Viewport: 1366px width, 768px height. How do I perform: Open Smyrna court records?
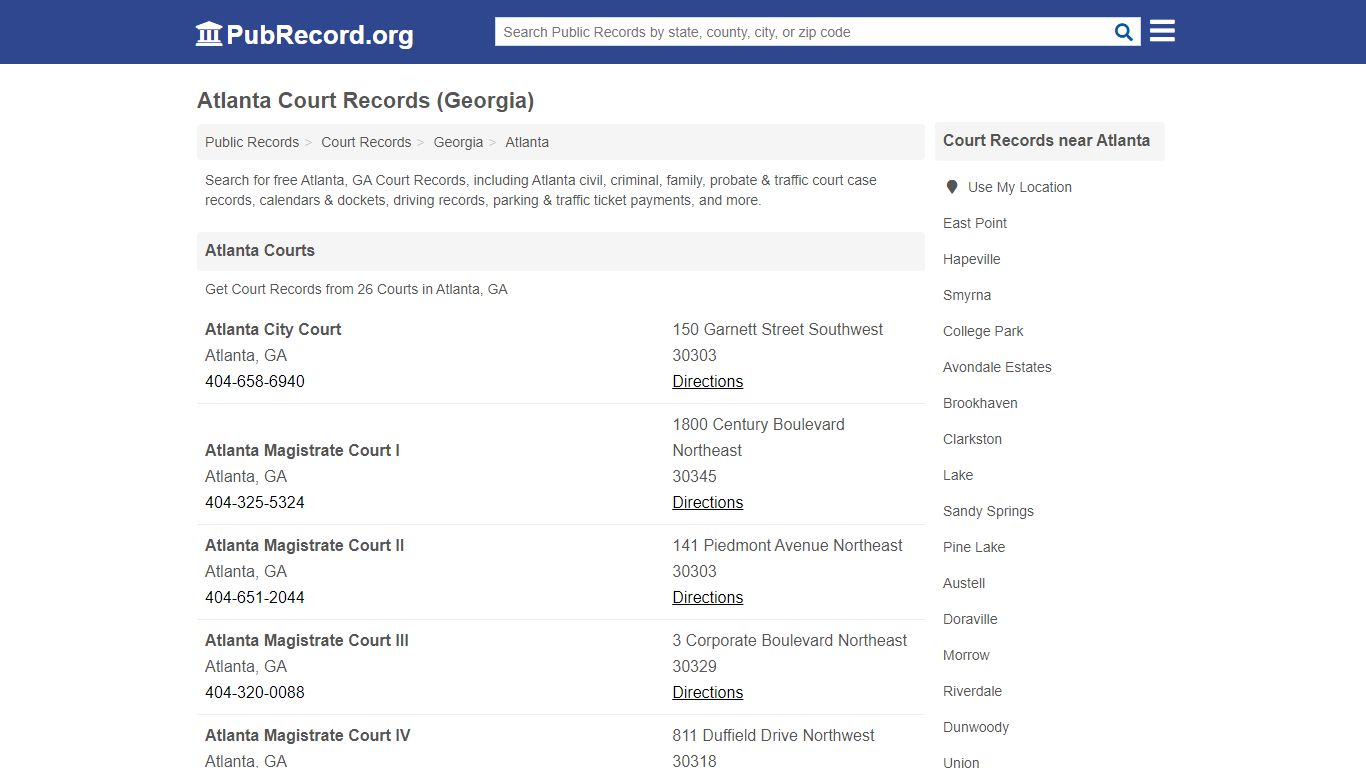967,295
